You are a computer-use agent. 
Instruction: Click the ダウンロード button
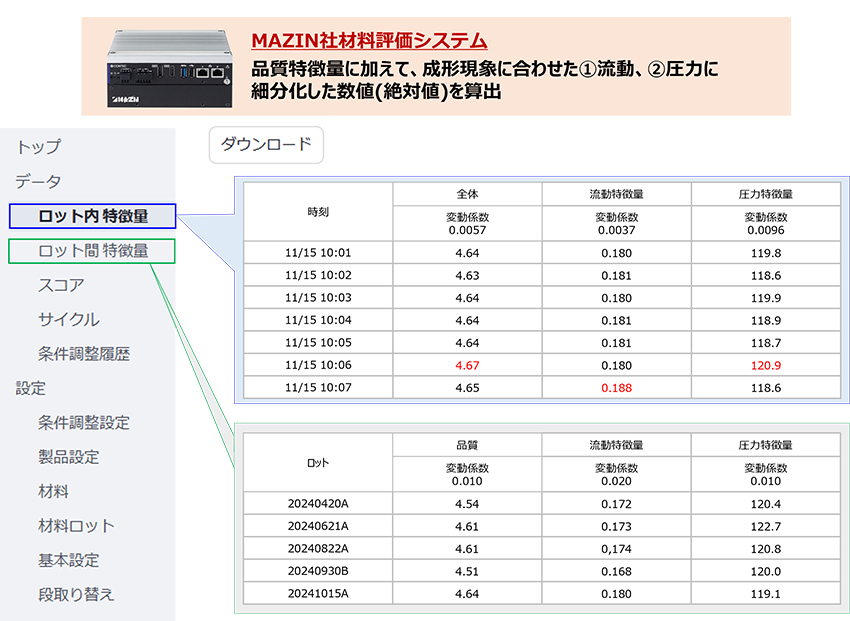tap(266, 145)
